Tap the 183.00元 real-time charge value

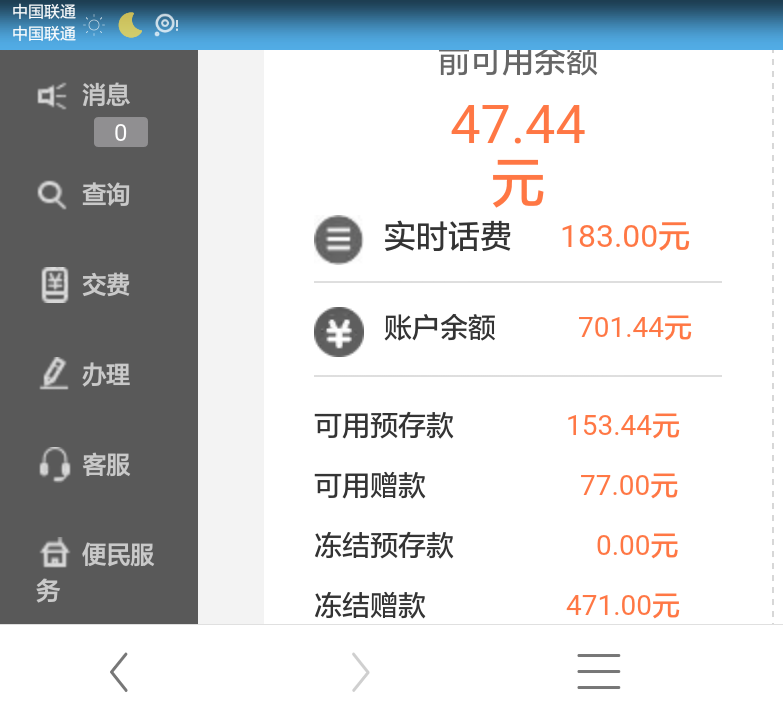(x=625, y=237)
